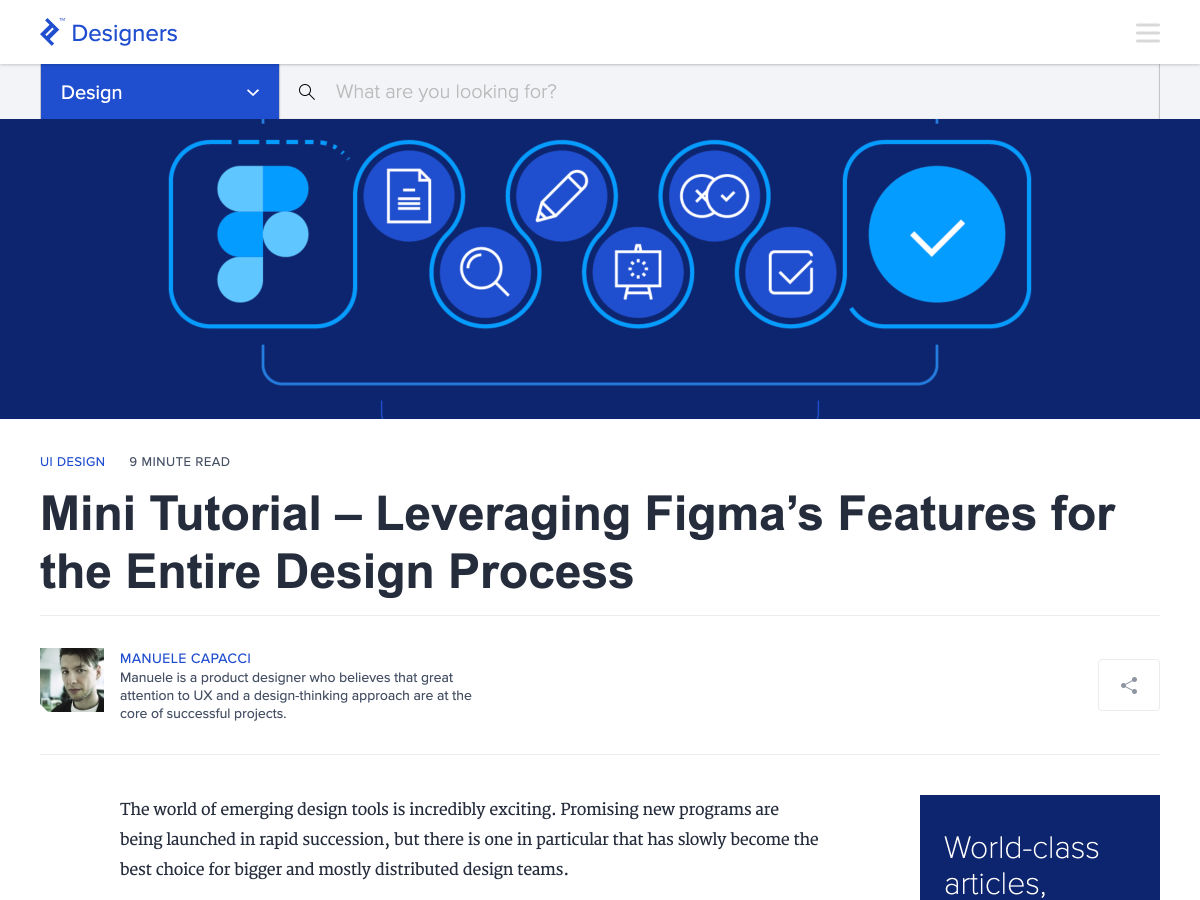Click the checkbox icon in hero illustration
This screenshot has height=900, width=1200.
[790, 272]
